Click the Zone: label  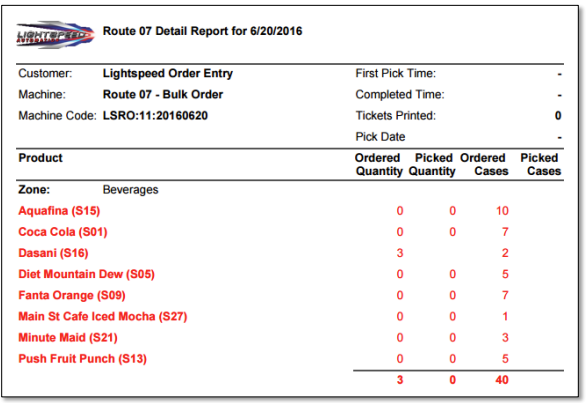(x=34, y=190)
